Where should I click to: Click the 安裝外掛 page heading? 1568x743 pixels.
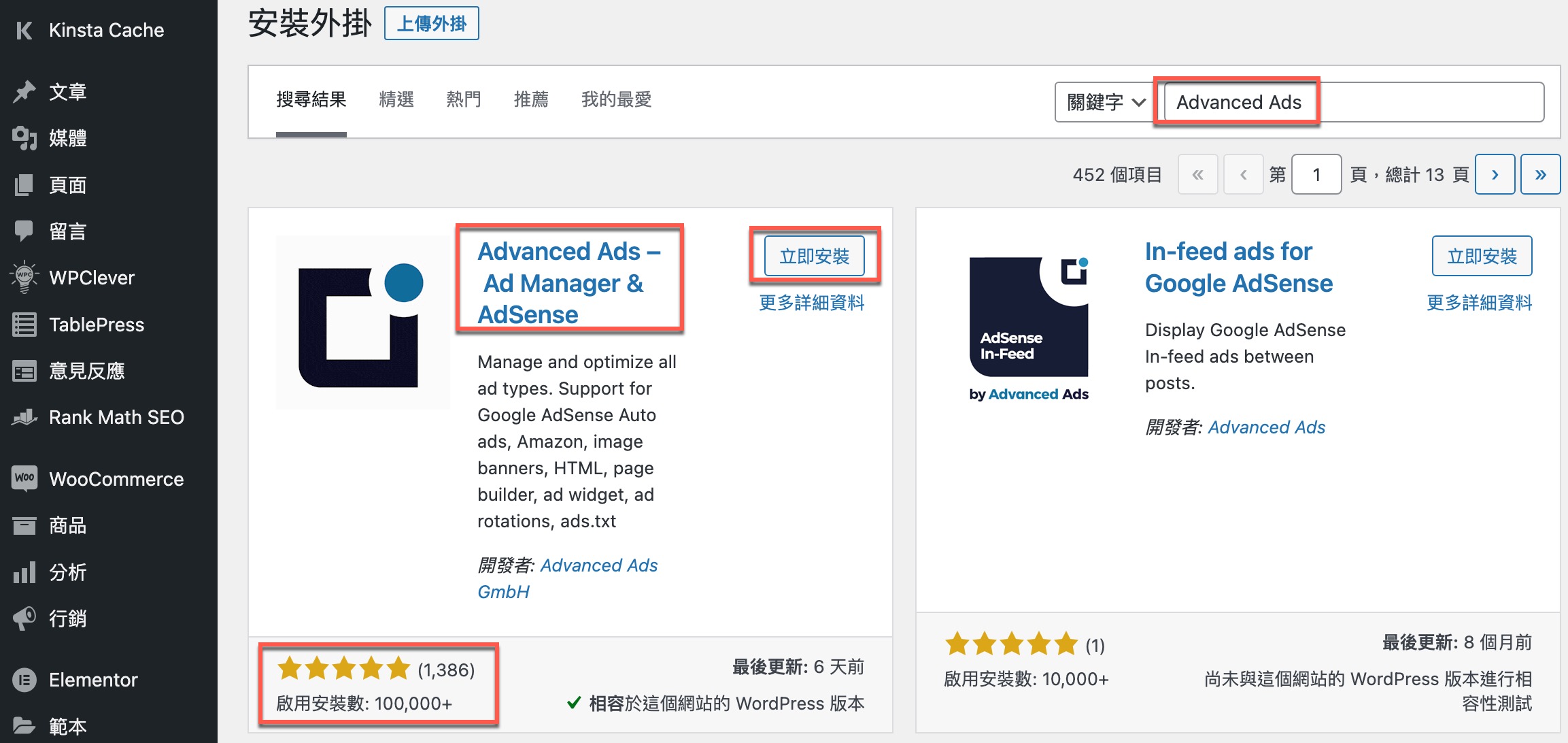click(310, 24)
